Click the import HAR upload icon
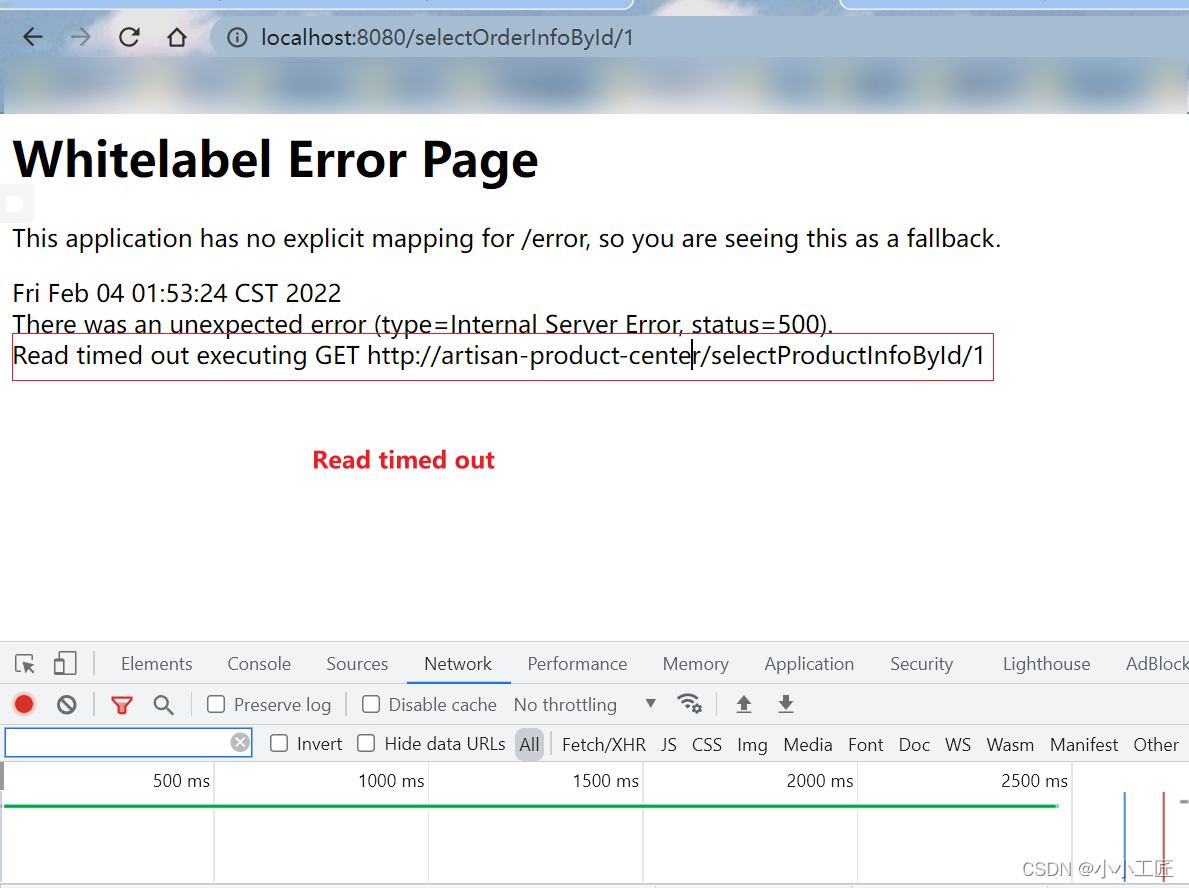The image size is (1189, 888). (x=743, y=705)
